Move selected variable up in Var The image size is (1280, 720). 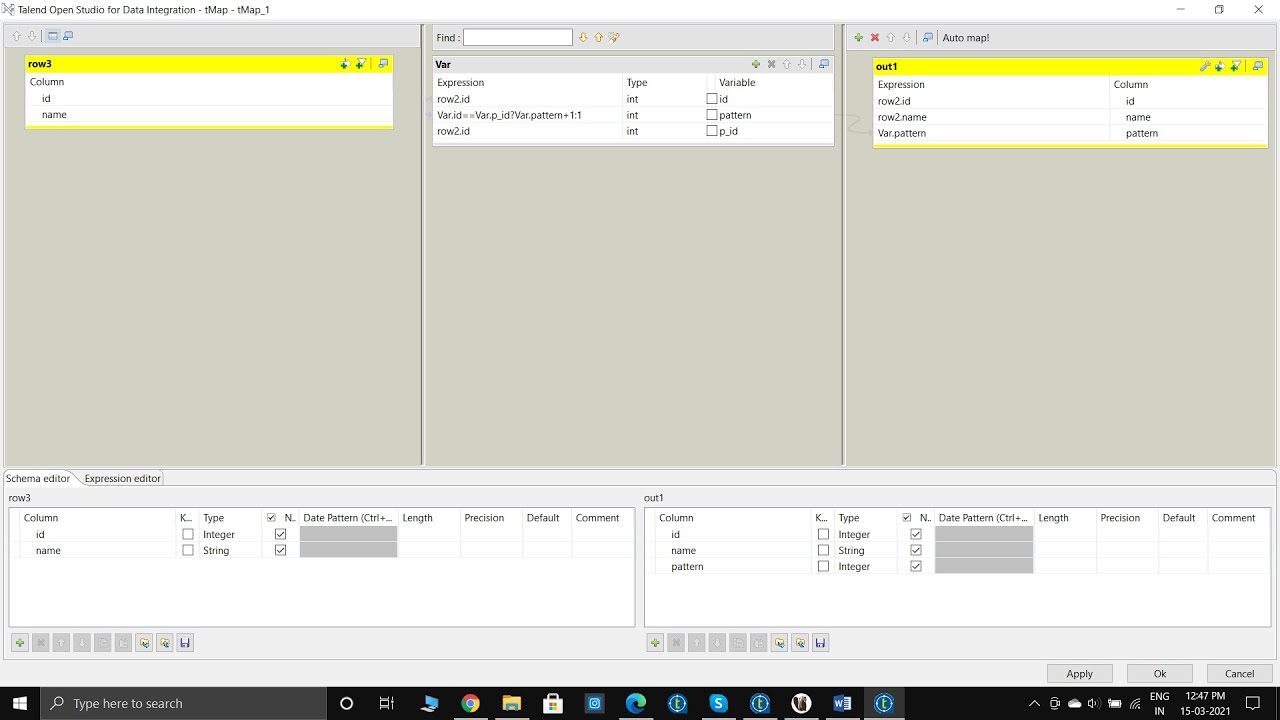tap(786, 64)
